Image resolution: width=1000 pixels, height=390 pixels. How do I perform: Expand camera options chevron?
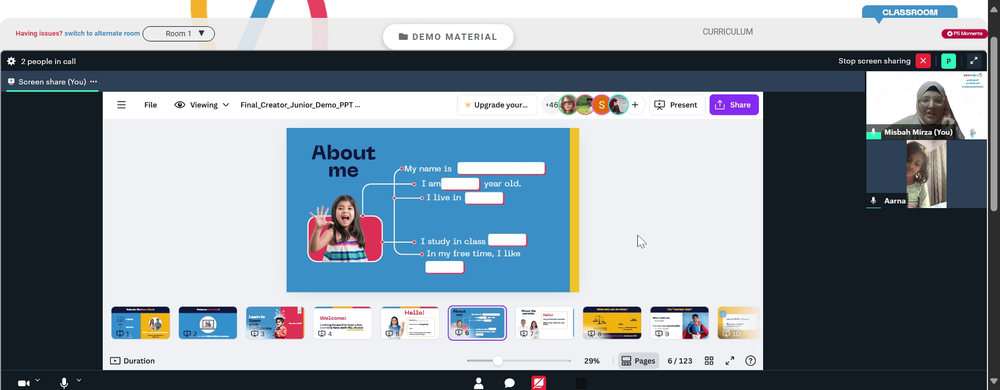tap(37, 380)
